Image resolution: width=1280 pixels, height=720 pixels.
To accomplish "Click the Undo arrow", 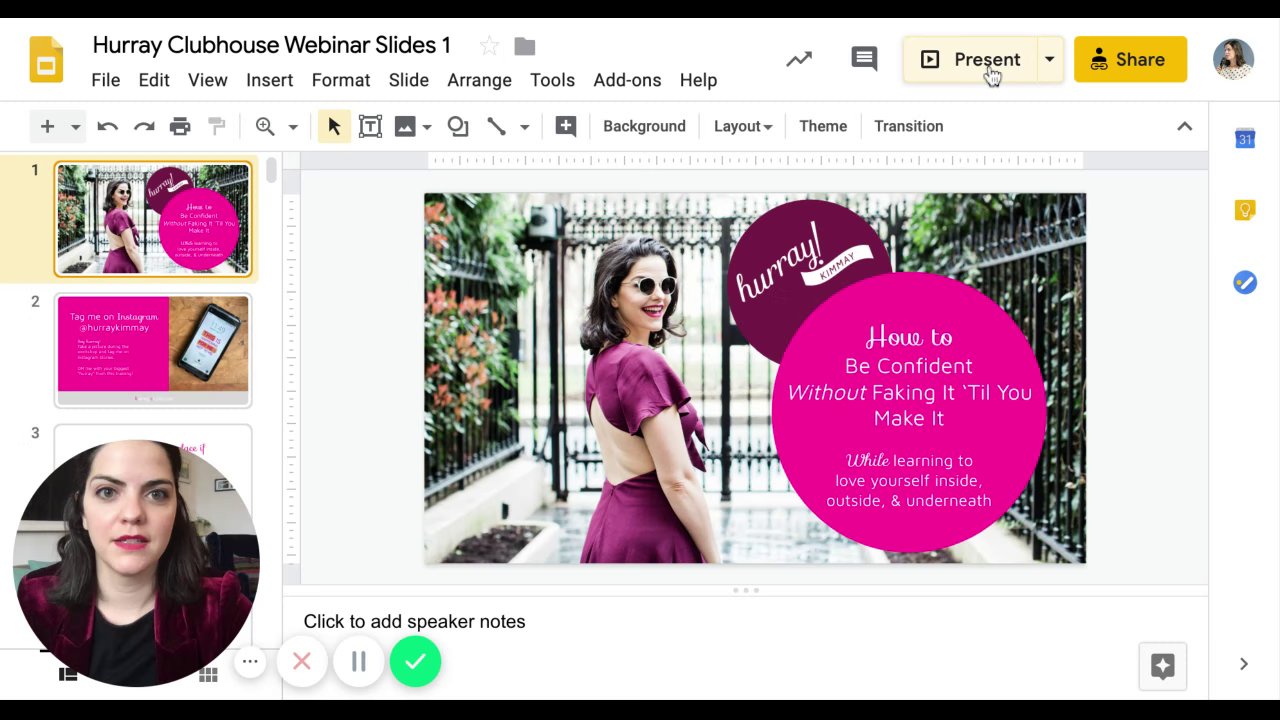I will (107, 126).
